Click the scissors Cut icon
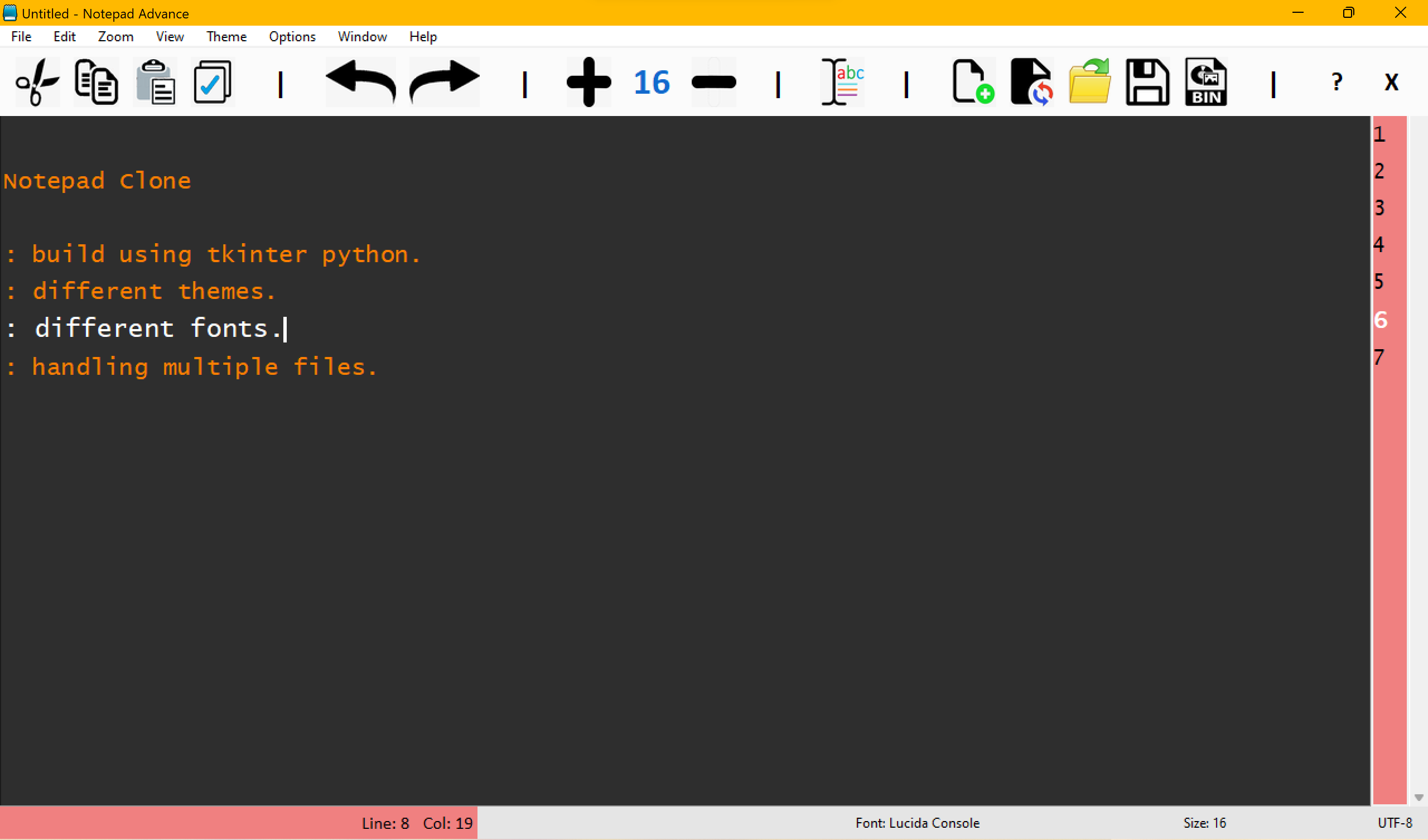Image resolution: width=1428 pixels, height=840 pixels. (x=37, y=83)
